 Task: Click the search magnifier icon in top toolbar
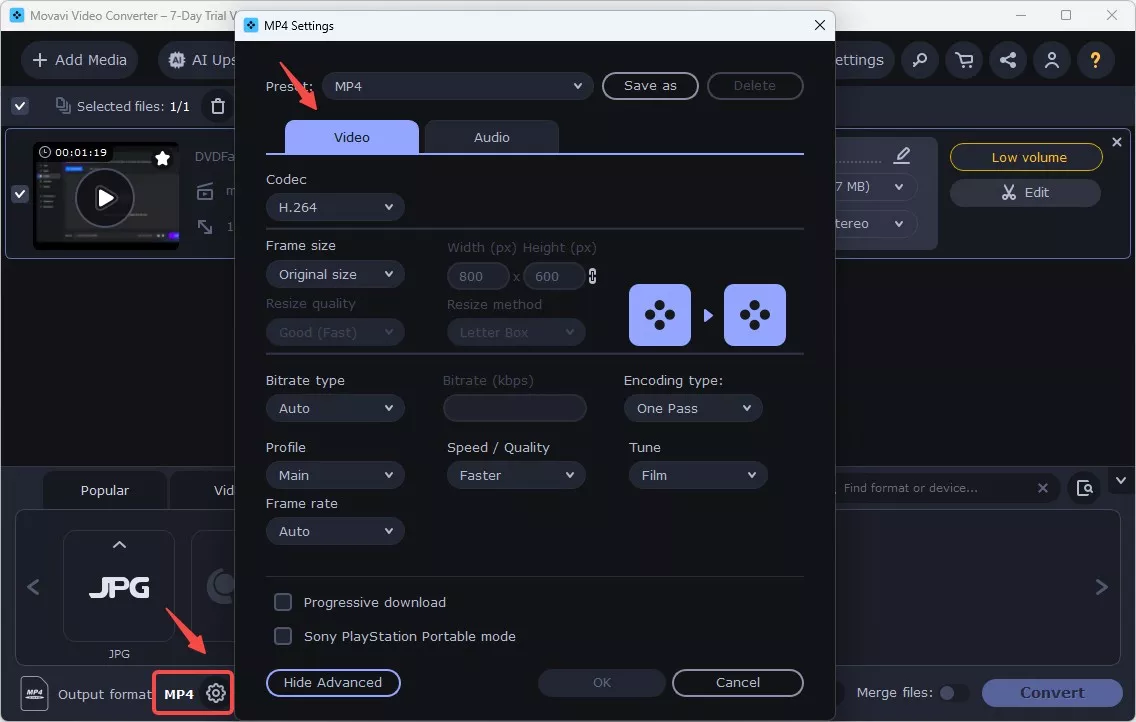click(919, 60)
